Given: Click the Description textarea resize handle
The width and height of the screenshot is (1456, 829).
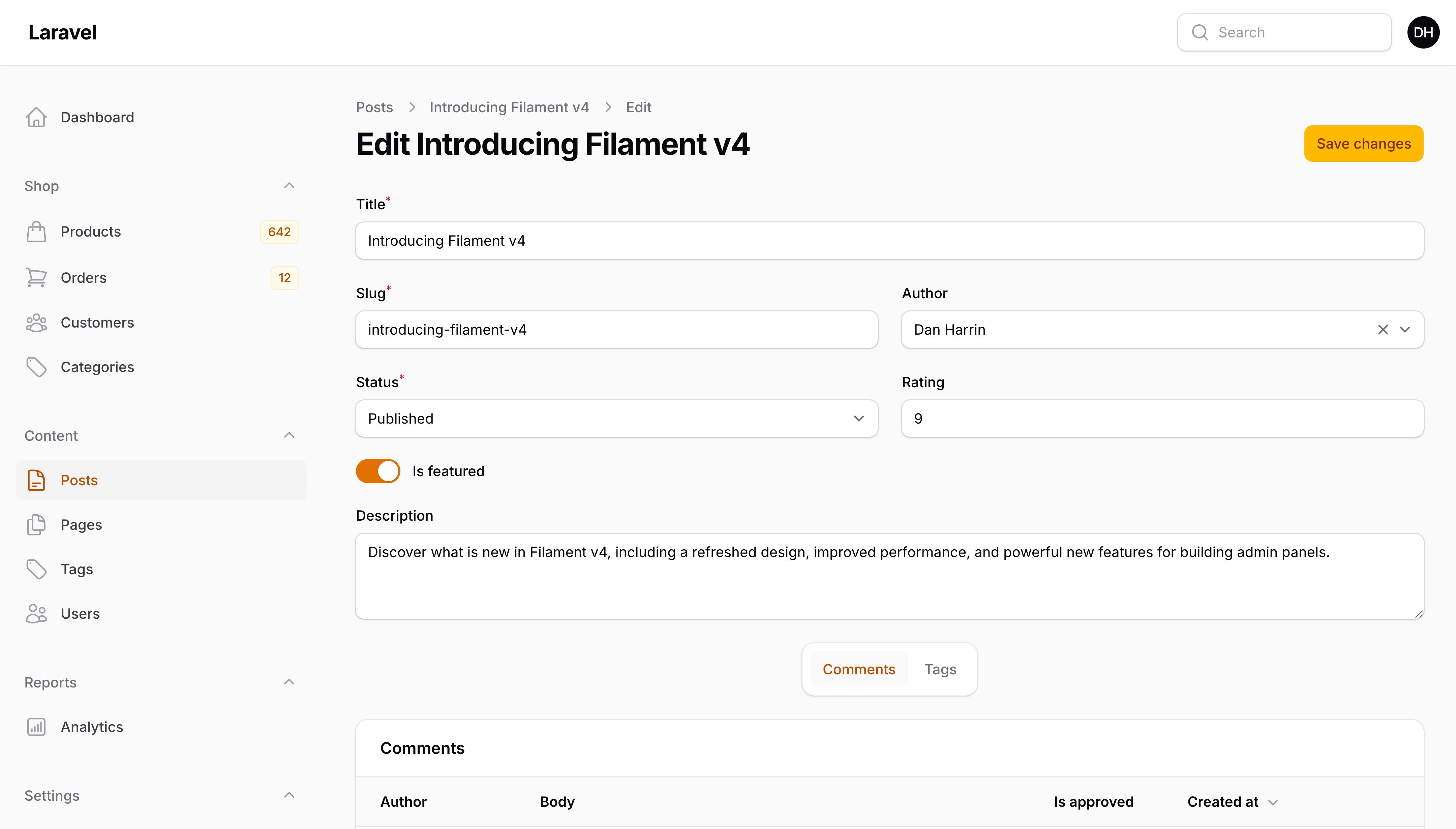Looking at the screenshot, I should 1418,614.
